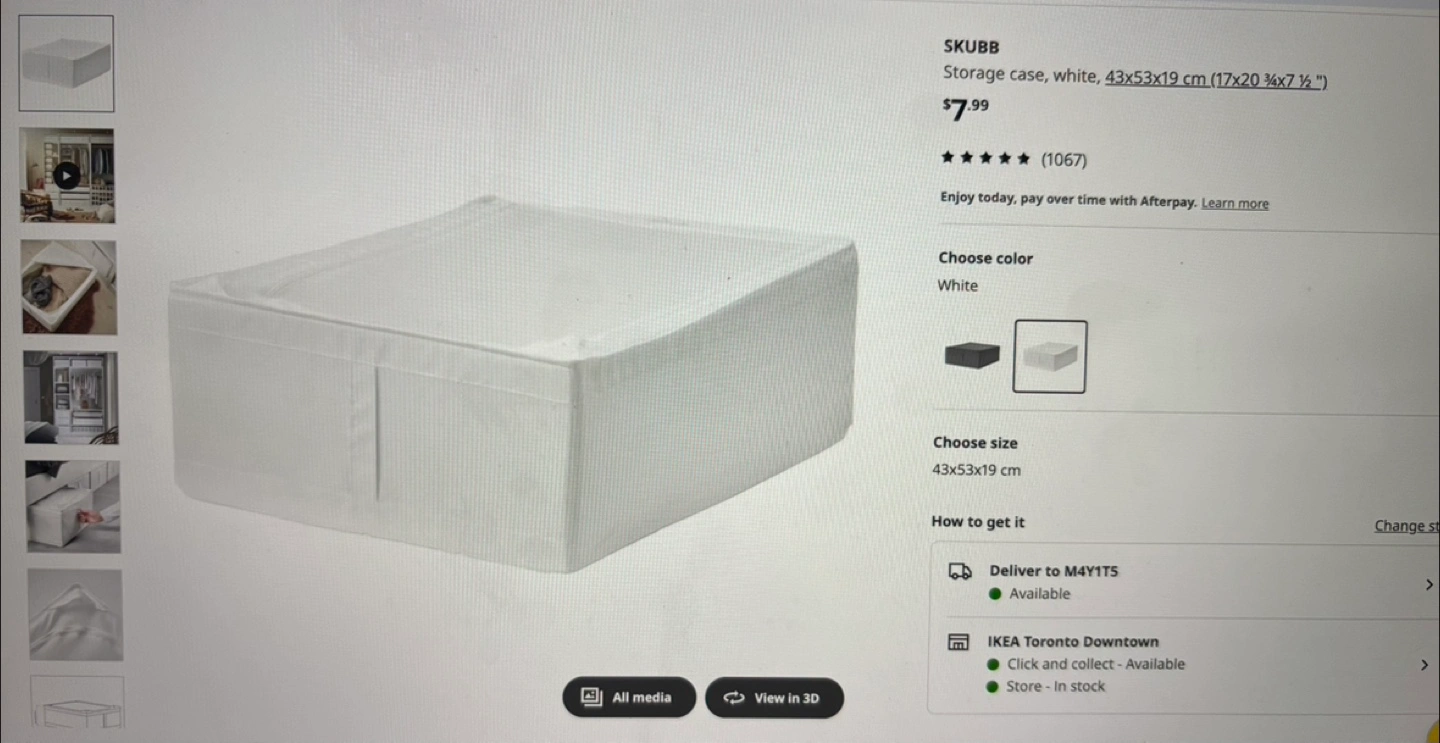
Task: Select the first white storage case thumbnail
Action: coord(66,63)
